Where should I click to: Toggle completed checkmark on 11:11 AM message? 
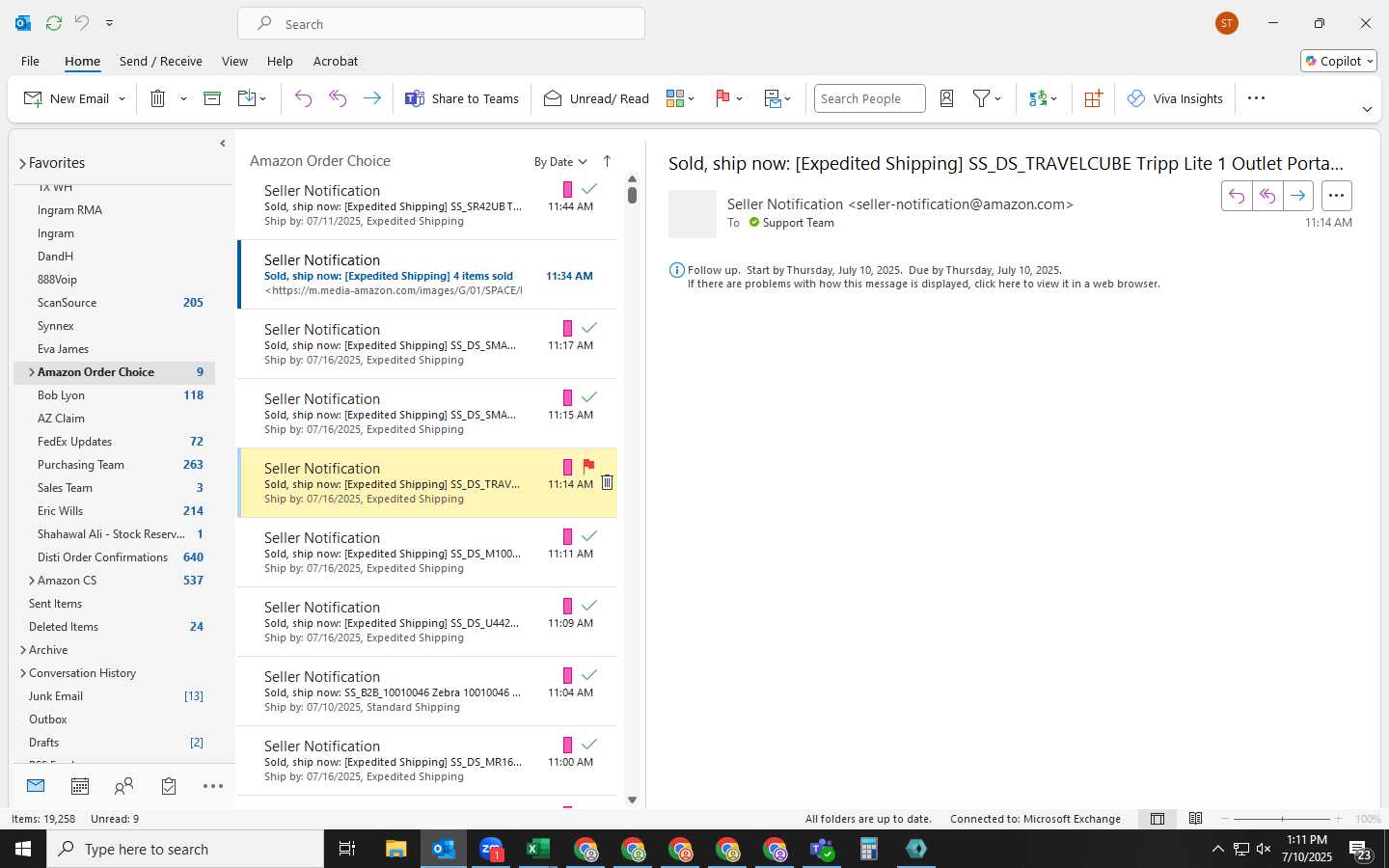coord(588,536)
